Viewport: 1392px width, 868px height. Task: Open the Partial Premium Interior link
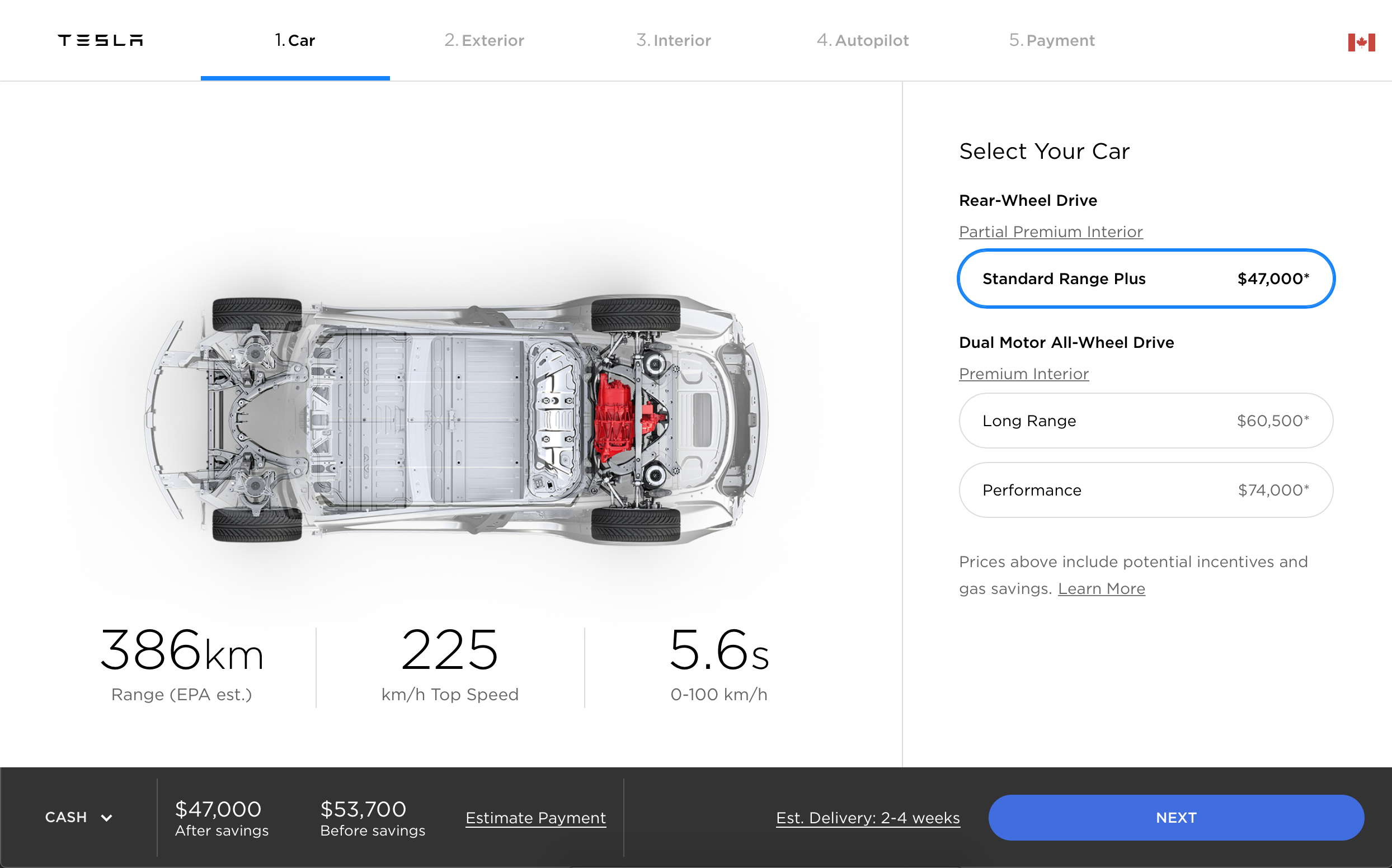pyautogui.click(x=1051, y=232)
